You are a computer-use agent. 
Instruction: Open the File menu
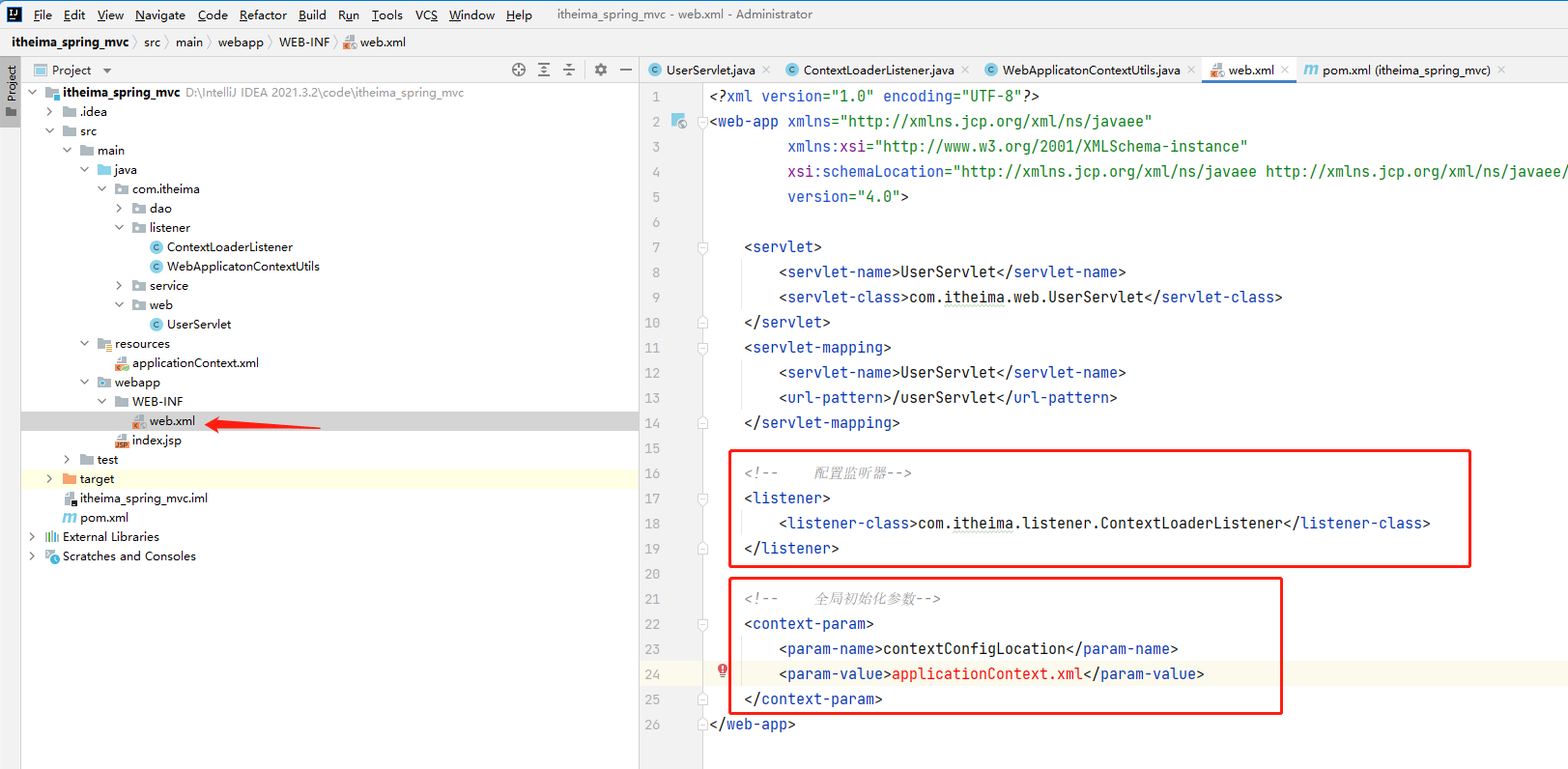click(43, 14)
